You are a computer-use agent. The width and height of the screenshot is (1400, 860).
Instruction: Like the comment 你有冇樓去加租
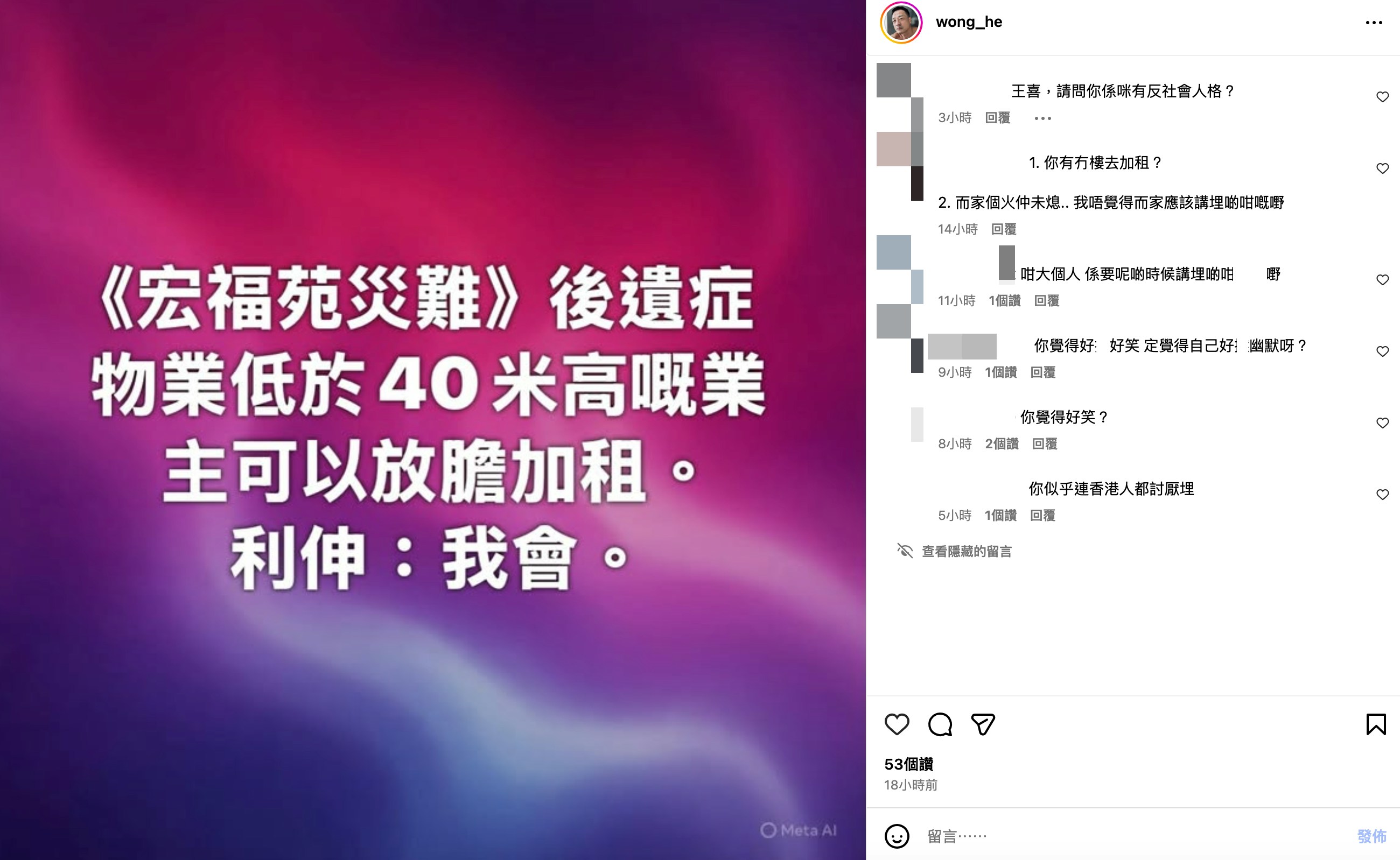(x=1382, y=168)
